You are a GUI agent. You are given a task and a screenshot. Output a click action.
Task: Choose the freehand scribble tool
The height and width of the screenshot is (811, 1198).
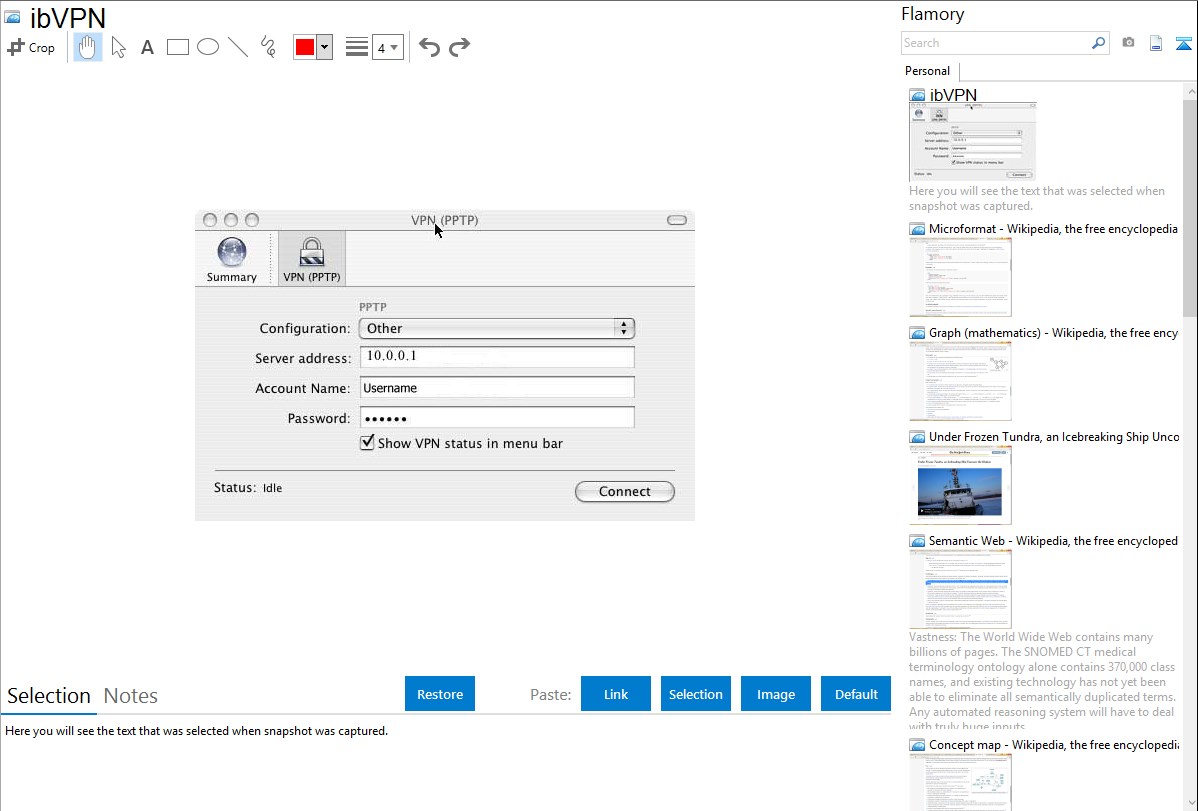click(268, 47)
